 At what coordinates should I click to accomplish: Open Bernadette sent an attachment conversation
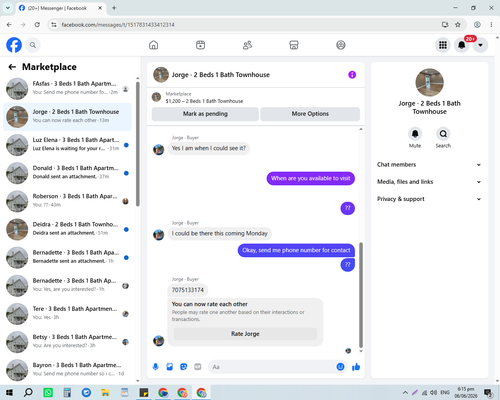[x=68, y=257]
